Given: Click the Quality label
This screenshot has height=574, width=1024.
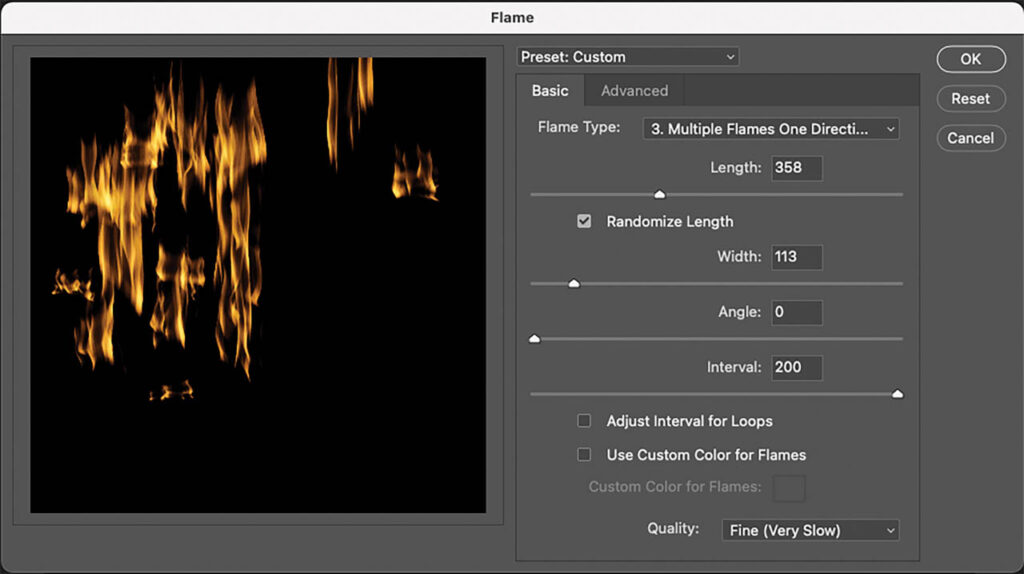Looking at the screenshot, I should tap(673, 528).
